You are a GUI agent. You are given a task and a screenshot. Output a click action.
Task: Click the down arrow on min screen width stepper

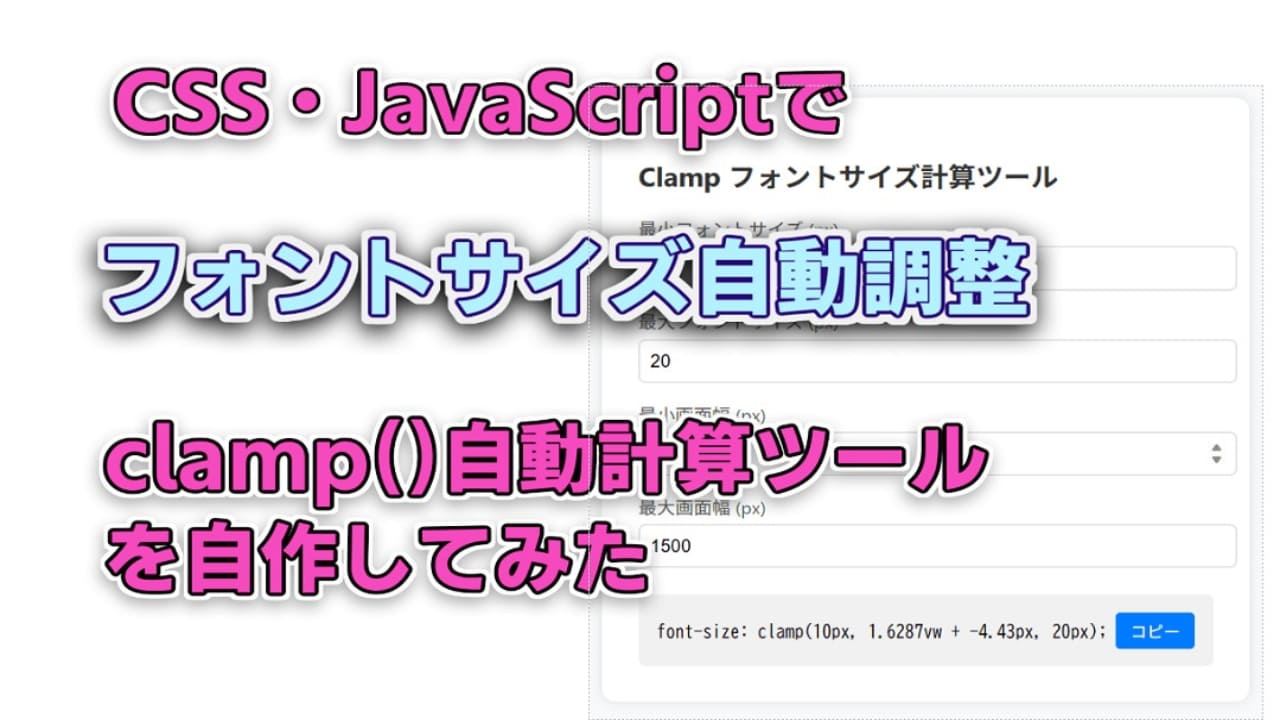(1216, 460)
